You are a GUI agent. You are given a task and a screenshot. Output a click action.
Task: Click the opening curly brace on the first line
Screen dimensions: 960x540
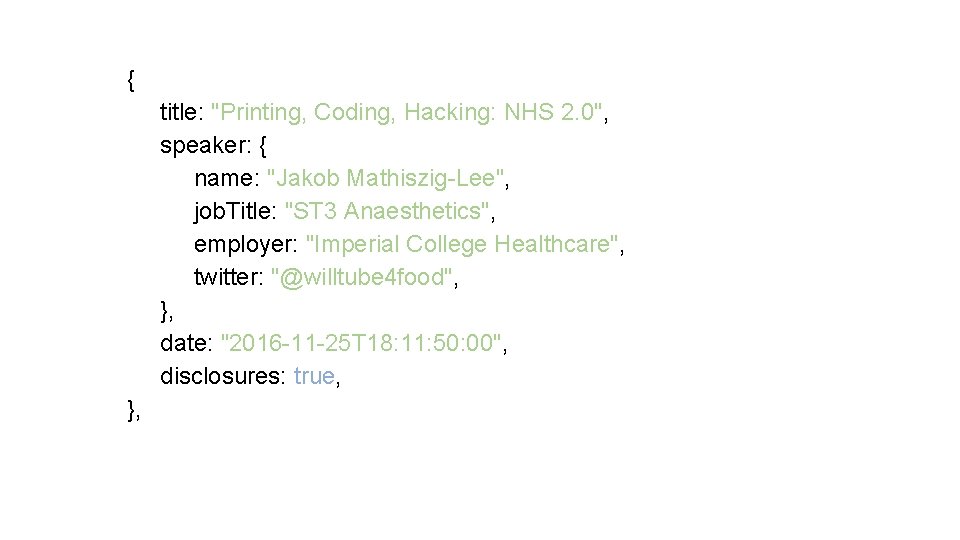133,78
